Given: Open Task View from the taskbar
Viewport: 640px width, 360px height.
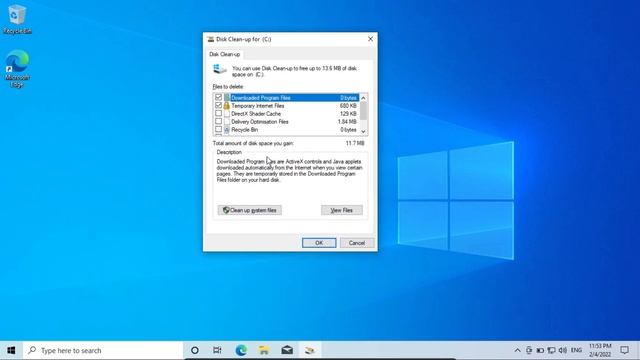Looking at the screenshot, I should click(217, 350).
